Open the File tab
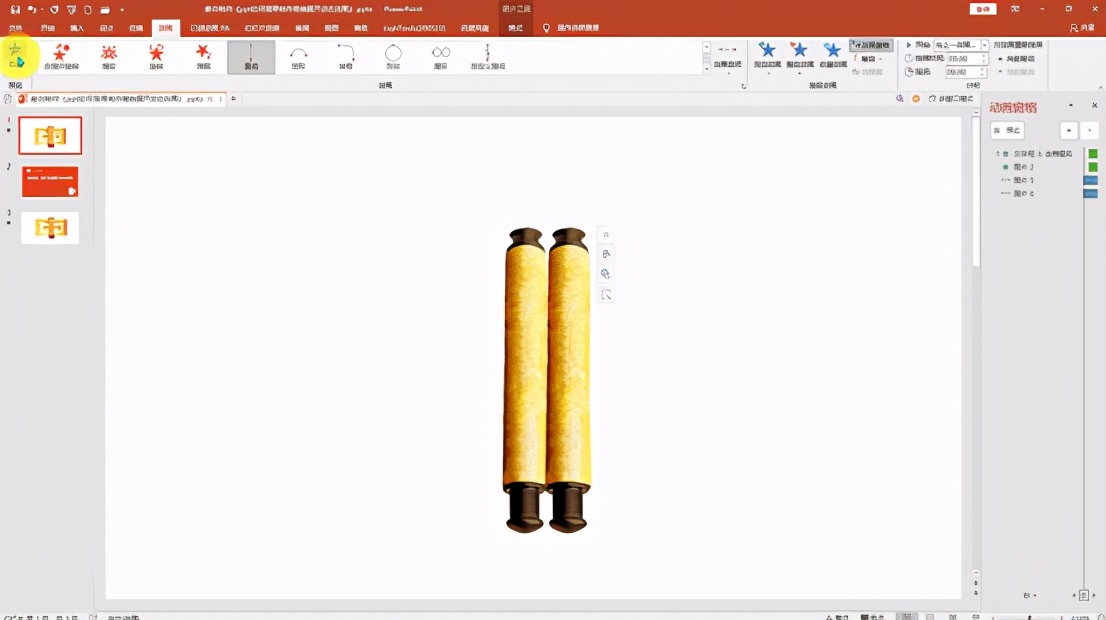Screen dimensions: 1106x620 15,28
